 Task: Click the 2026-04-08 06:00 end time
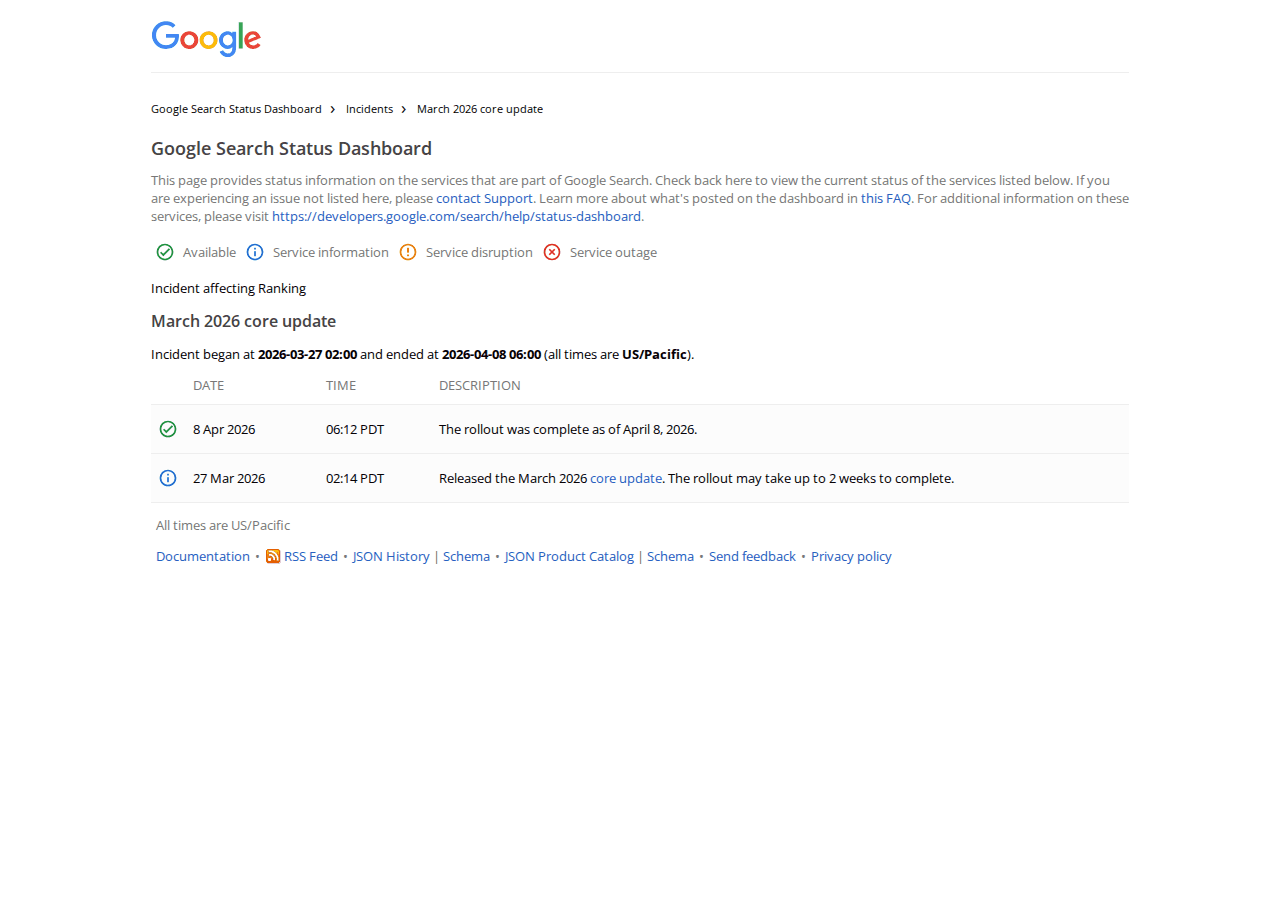tap(491, 354)
